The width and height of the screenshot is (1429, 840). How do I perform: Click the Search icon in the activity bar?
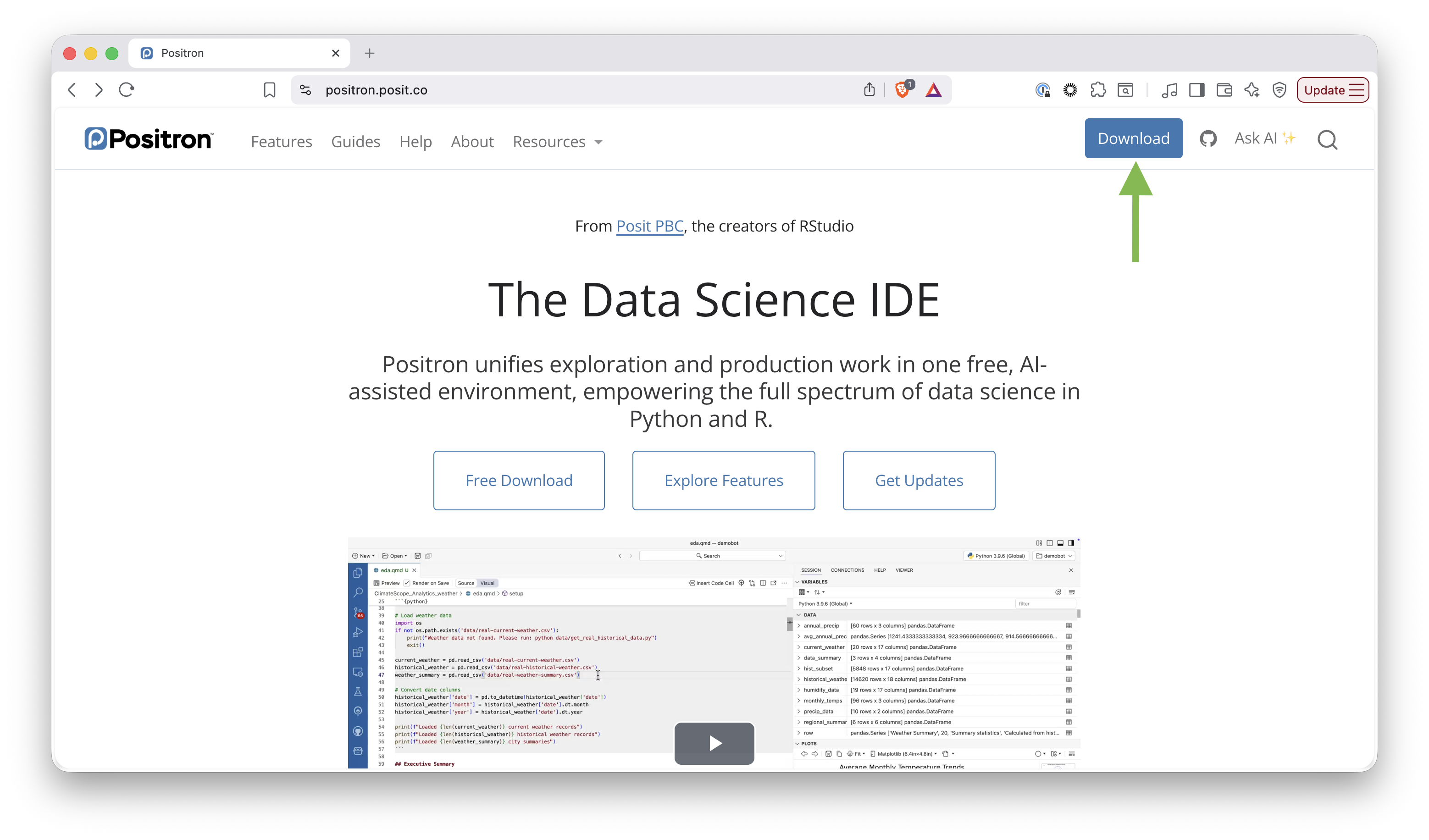358,593
